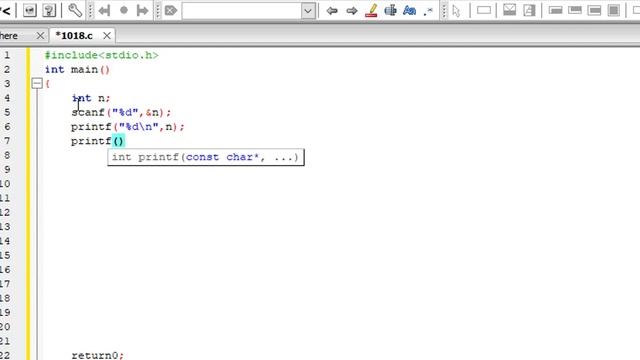
Task: Click the first gray sizer layout icon
Action: (556, 10)
